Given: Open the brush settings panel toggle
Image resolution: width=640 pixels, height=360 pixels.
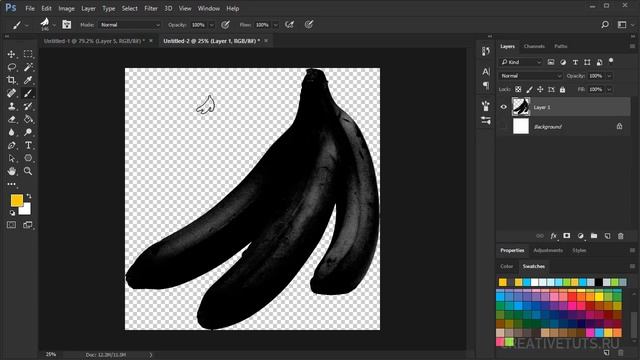Looking at the screenshot, I should [x=67, y=25].
